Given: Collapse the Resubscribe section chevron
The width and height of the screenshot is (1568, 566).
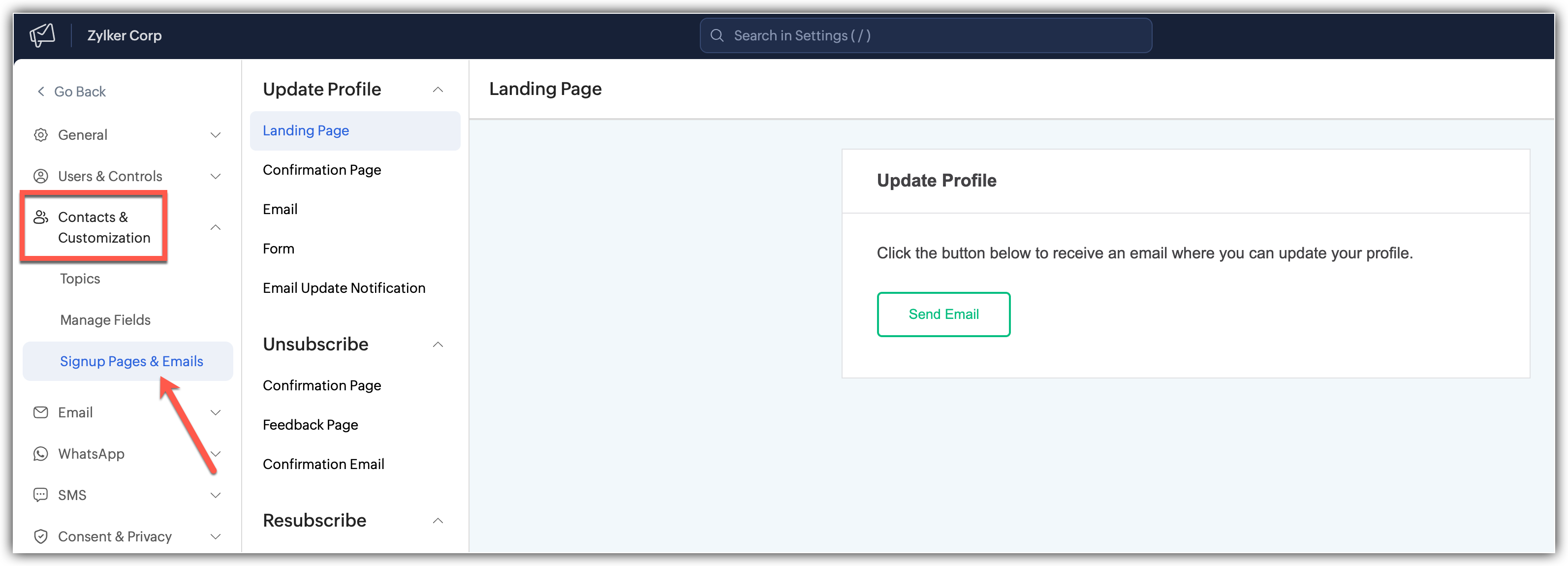Looking at the screenshot, I should [438, 520].
